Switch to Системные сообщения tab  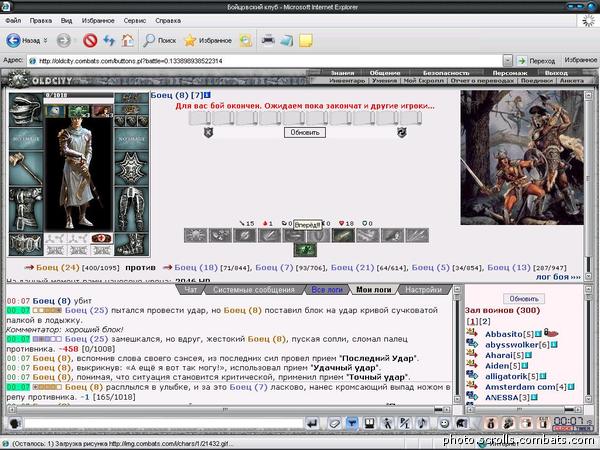(254, 290)
